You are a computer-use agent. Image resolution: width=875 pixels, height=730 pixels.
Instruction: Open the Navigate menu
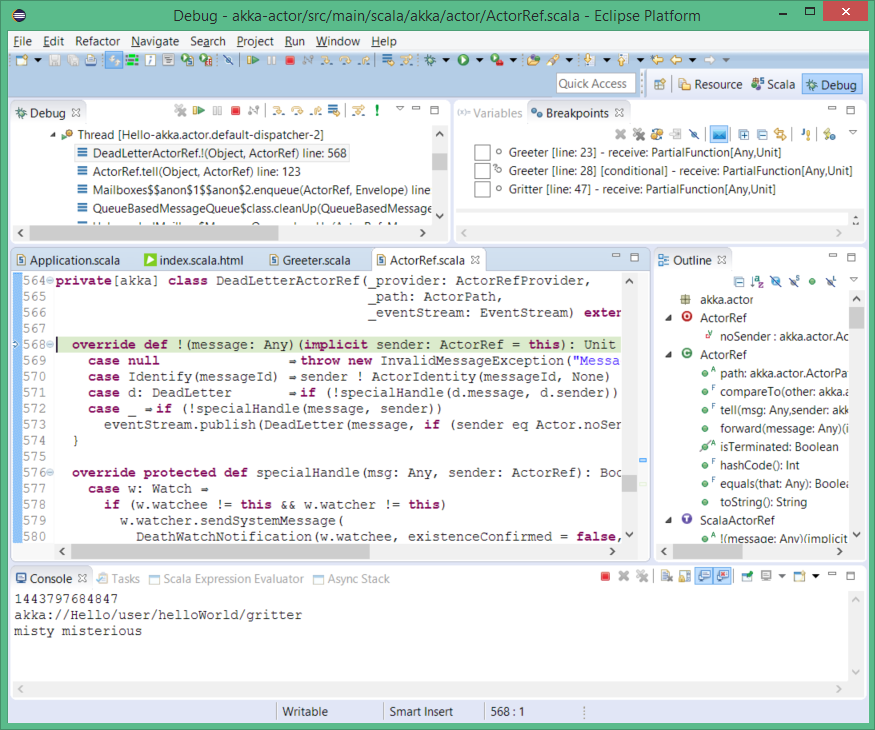pos(154,41)
